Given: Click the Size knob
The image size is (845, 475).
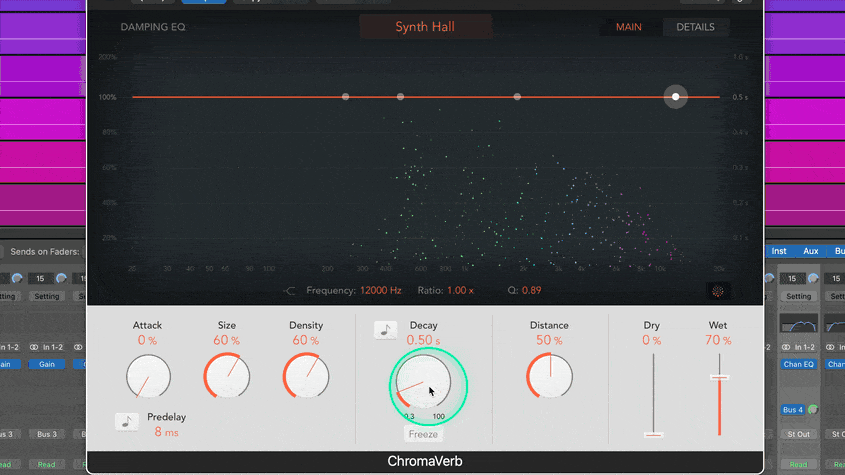Looking at the screenshot, I should (x=227, y=378).
